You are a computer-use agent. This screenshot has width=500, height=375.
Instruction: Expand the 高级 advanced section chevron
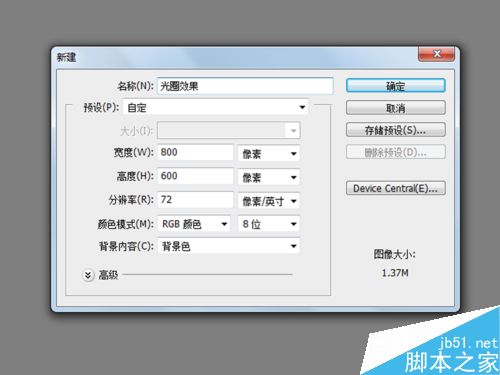pyautogui.click(x=88, y=275)
